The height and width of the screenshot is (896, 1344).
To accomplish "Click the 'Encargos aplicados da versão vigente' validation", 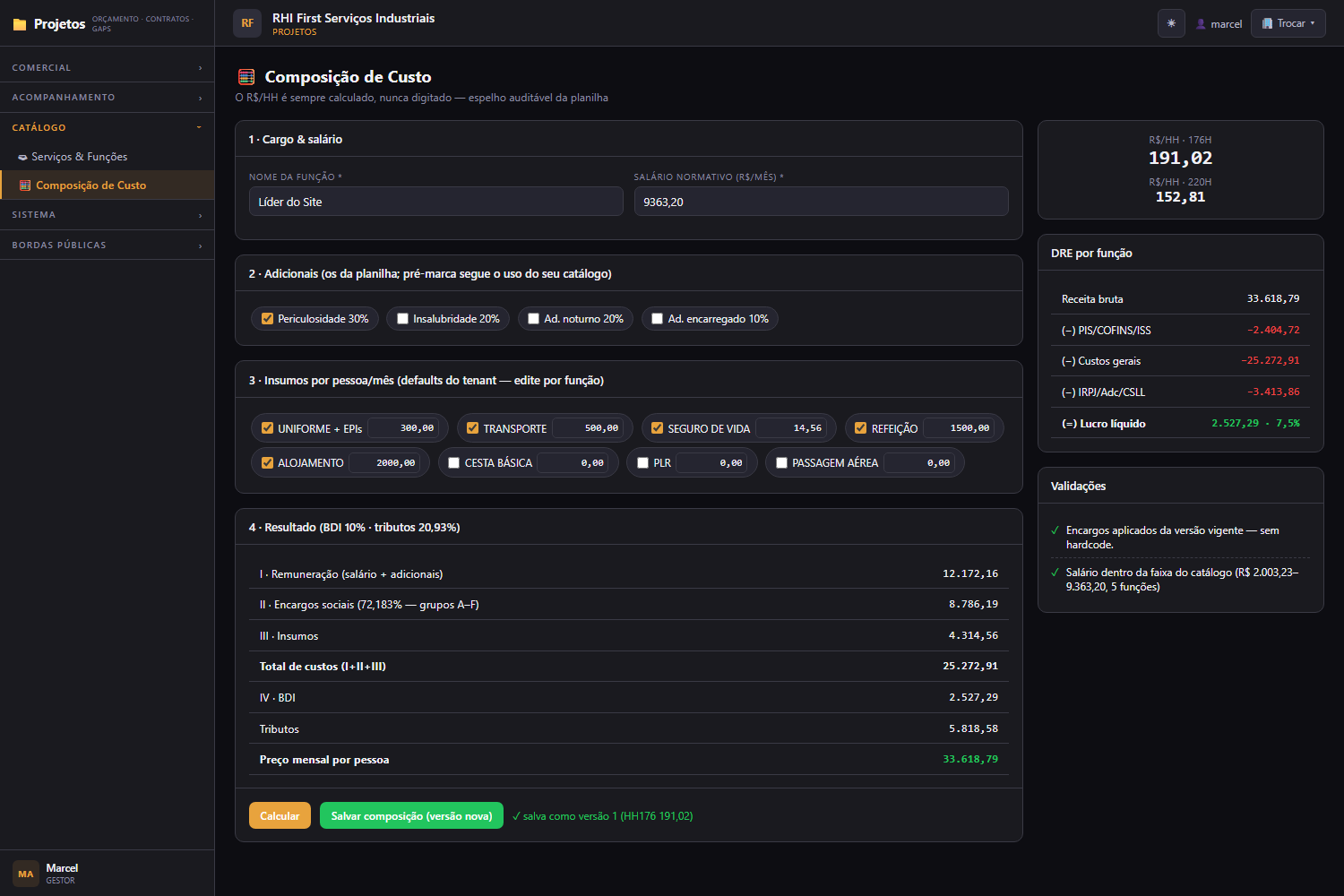I will click(x=1180, y=538).
